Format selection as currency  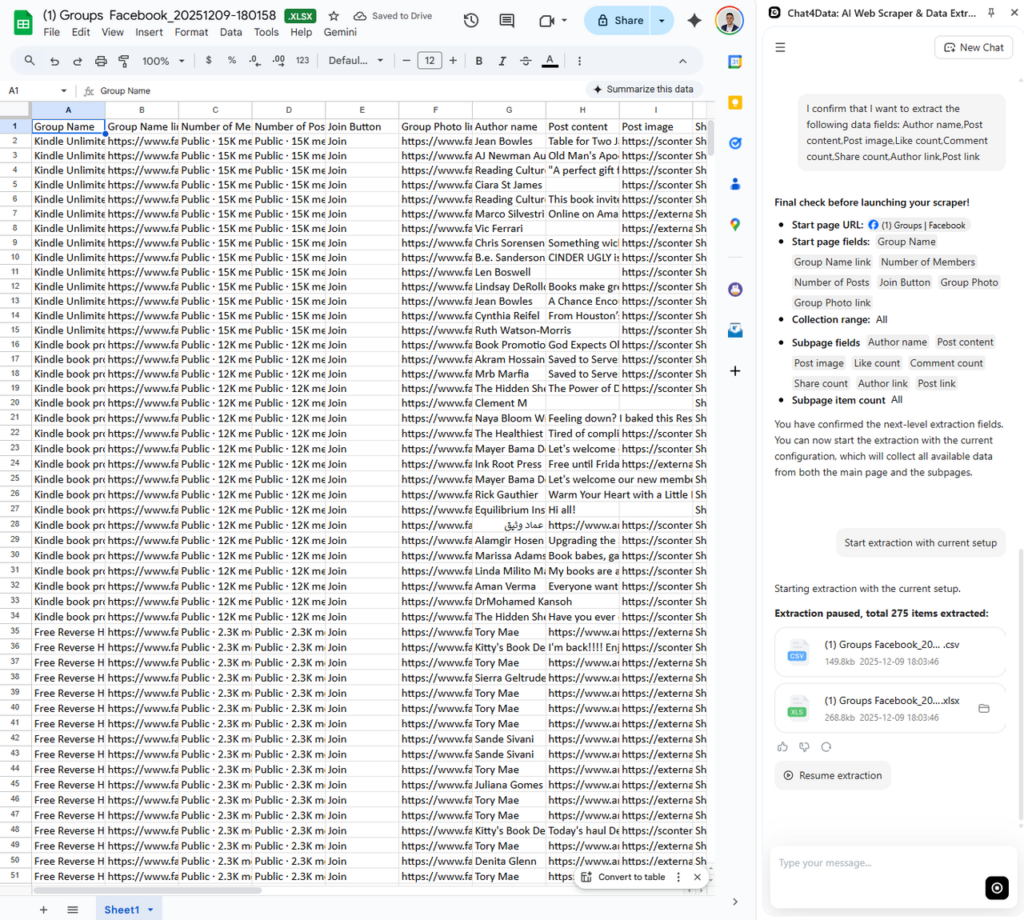pyautogui.click(x=208, y=60)
